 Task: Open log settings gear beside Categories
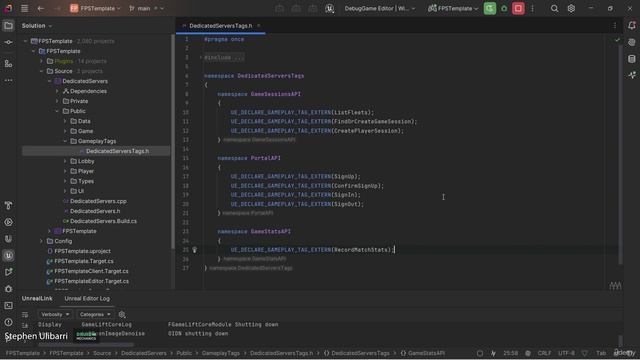[122, 315]
